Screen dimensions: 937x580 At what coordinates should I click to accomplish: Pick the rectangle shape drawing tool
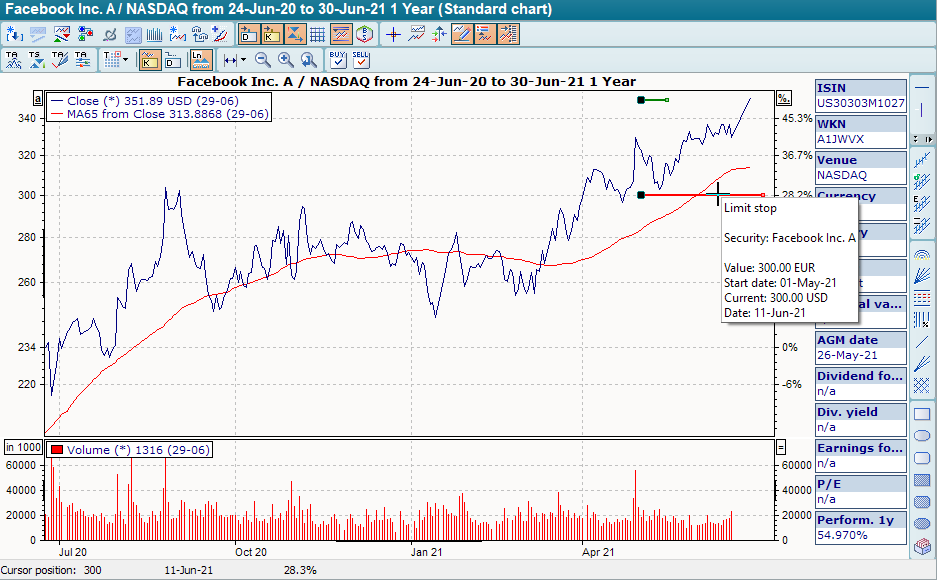(x=922, y=412)
